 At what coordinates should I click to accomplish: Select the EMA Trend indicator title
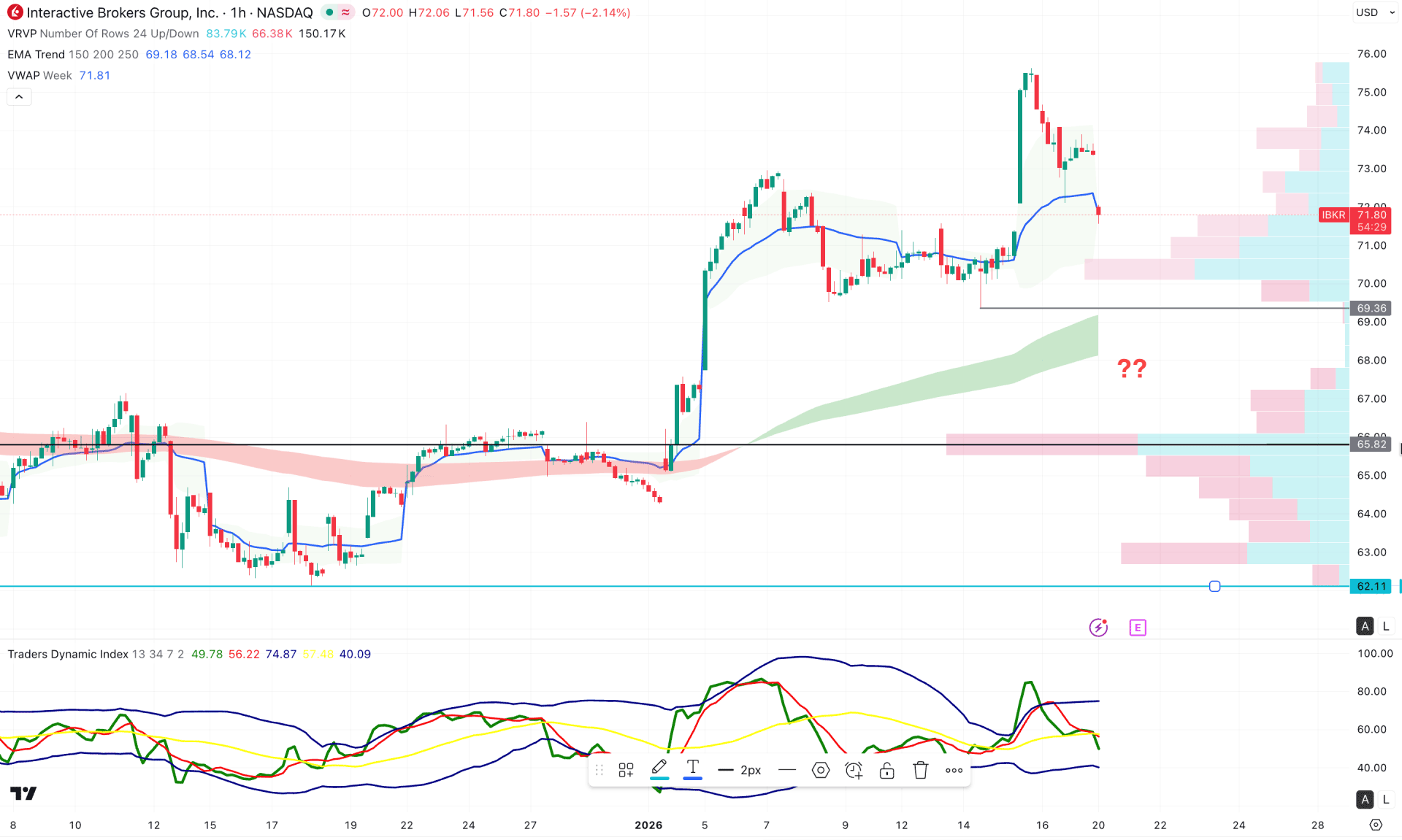pos(35,54)
